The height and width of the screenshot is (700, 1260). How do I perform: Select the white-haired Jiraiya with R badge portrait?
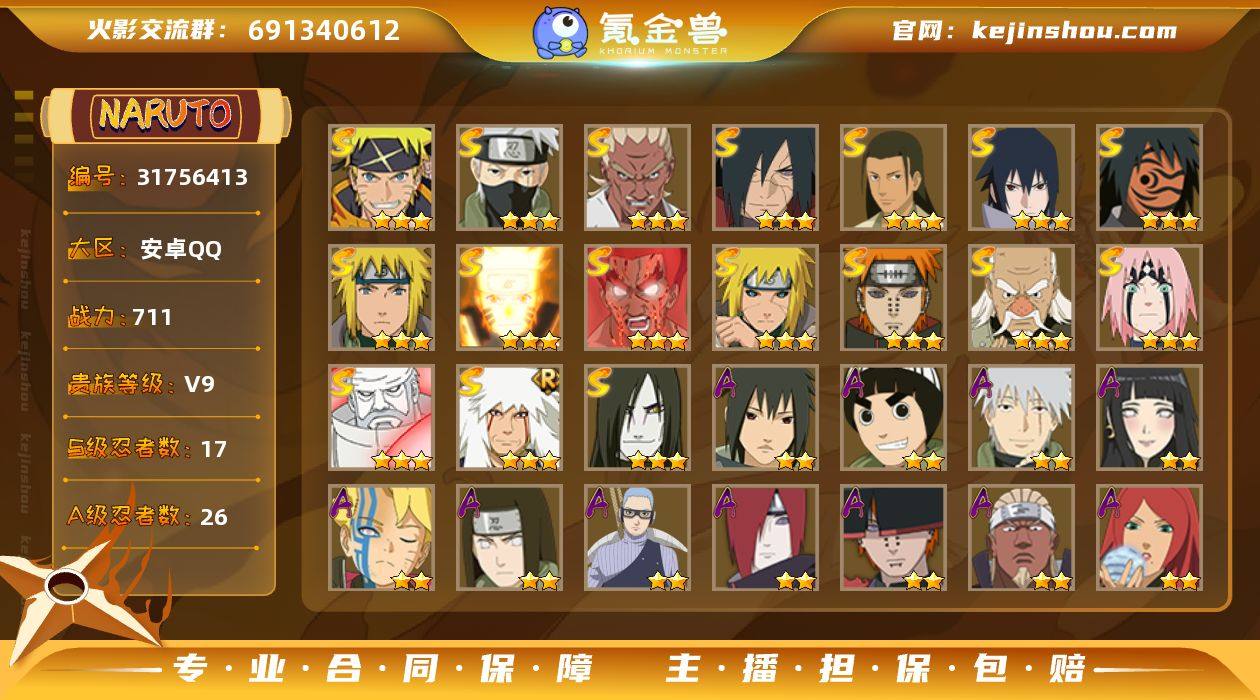[x=509, y=417]
